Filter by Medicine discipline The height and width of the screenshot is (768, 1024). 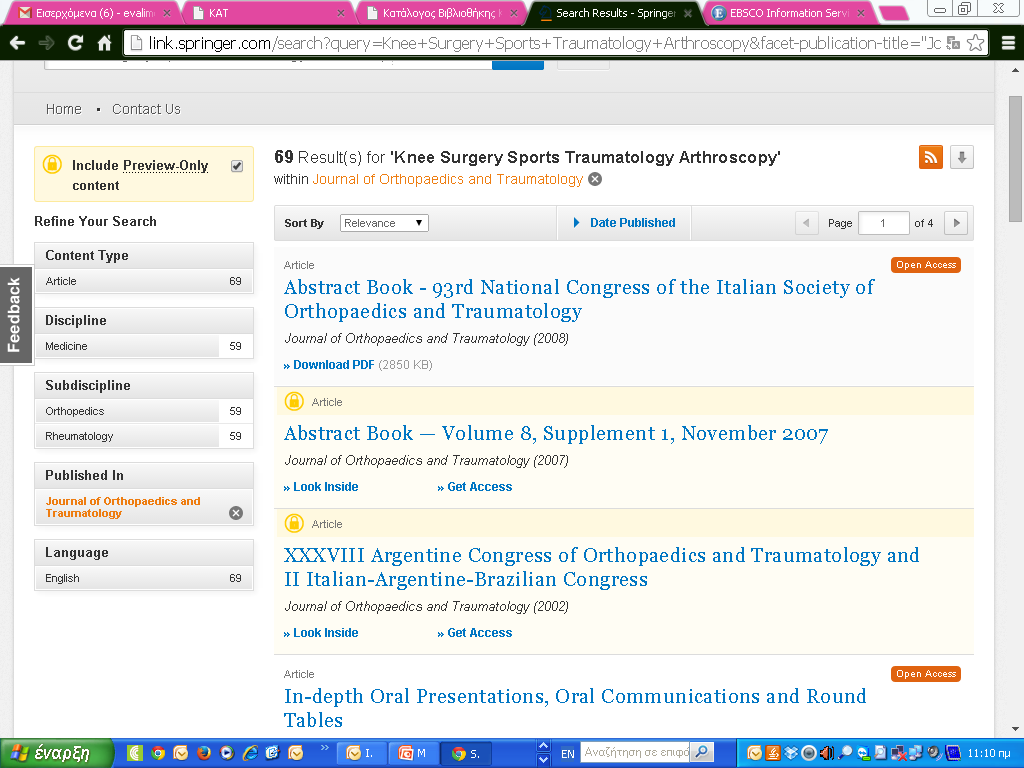click(x=144, y=346)
